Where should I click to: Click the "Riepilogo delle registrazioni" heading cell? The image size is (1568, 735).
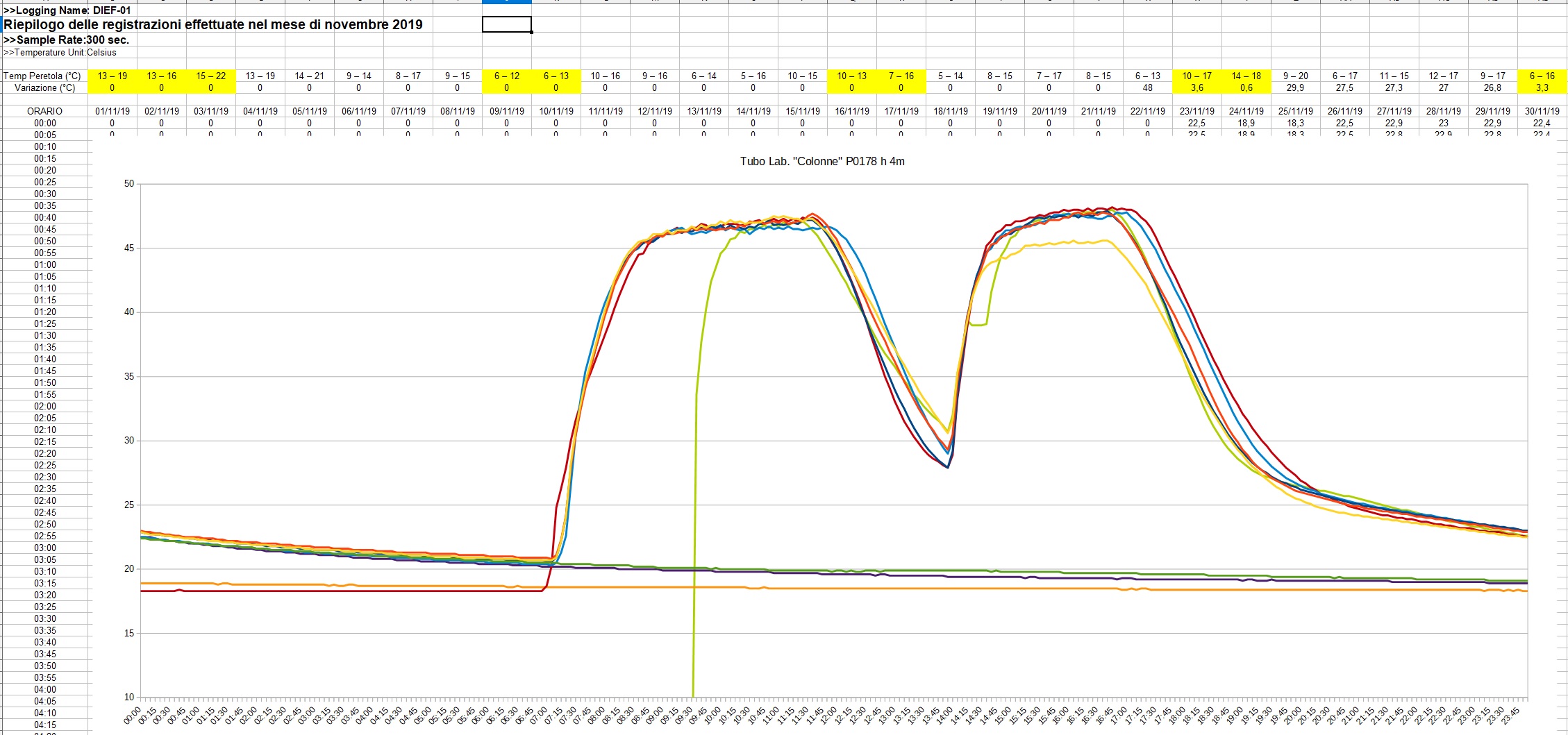tap(213, 25)
